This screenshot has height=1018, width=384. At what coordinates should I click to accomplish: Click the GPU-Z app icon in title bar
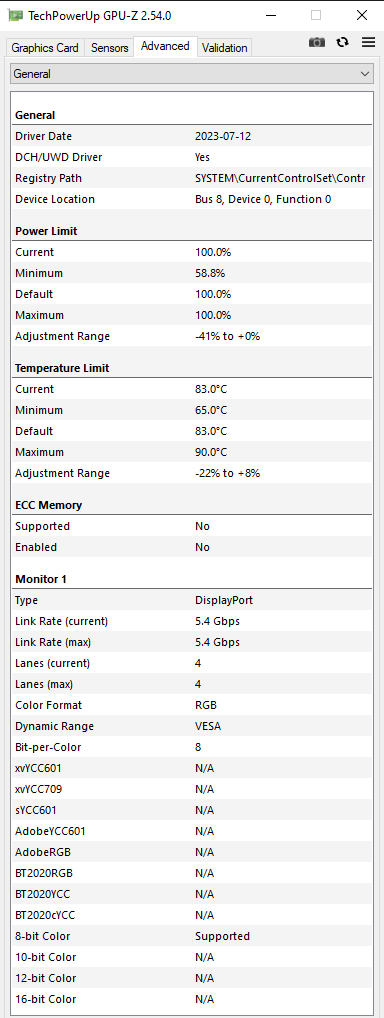(x=15, y=15)
